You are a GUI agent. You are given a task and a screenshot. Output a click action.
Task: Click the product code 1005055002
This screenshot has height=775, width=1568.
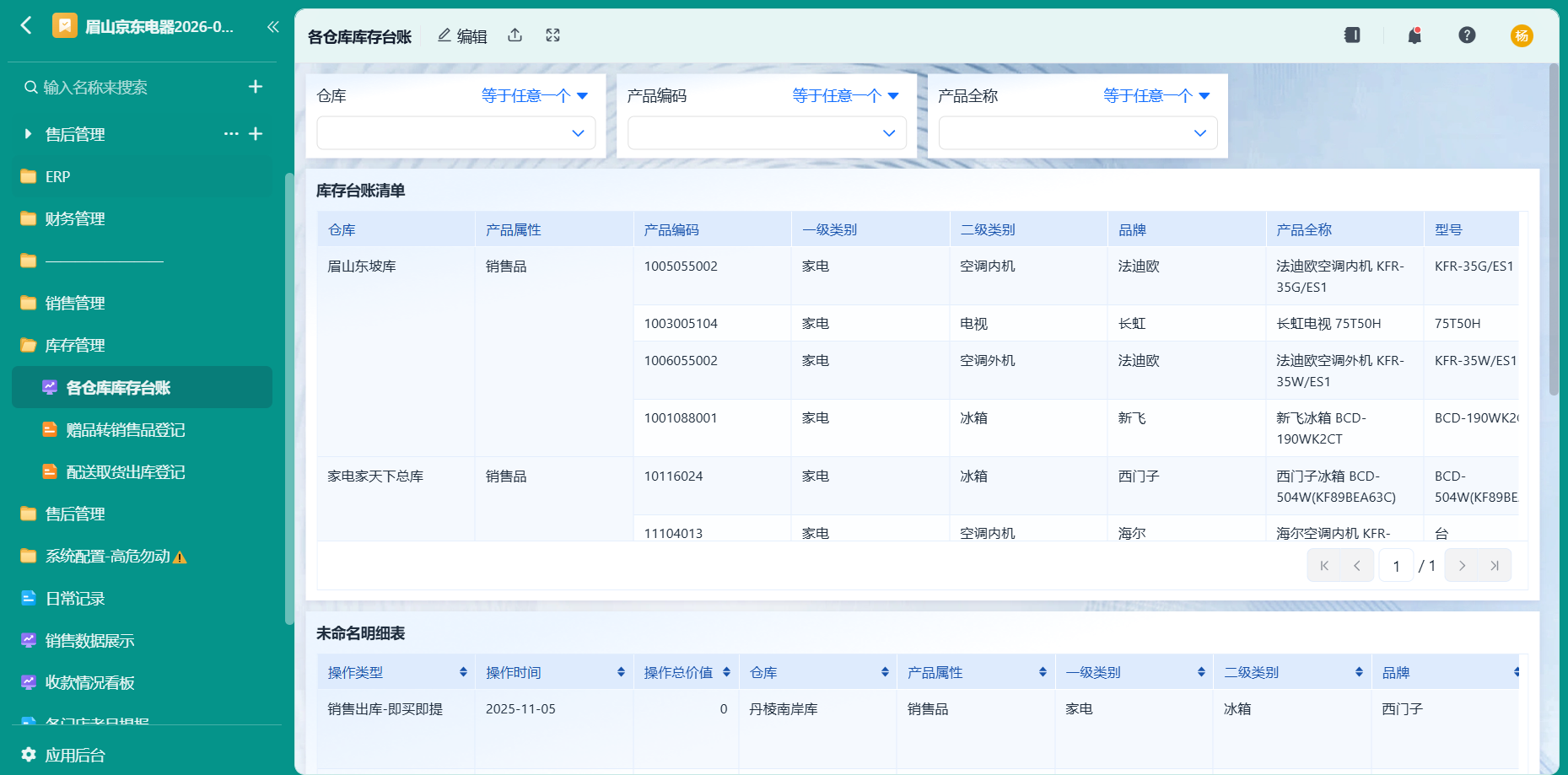coord(681,266)
